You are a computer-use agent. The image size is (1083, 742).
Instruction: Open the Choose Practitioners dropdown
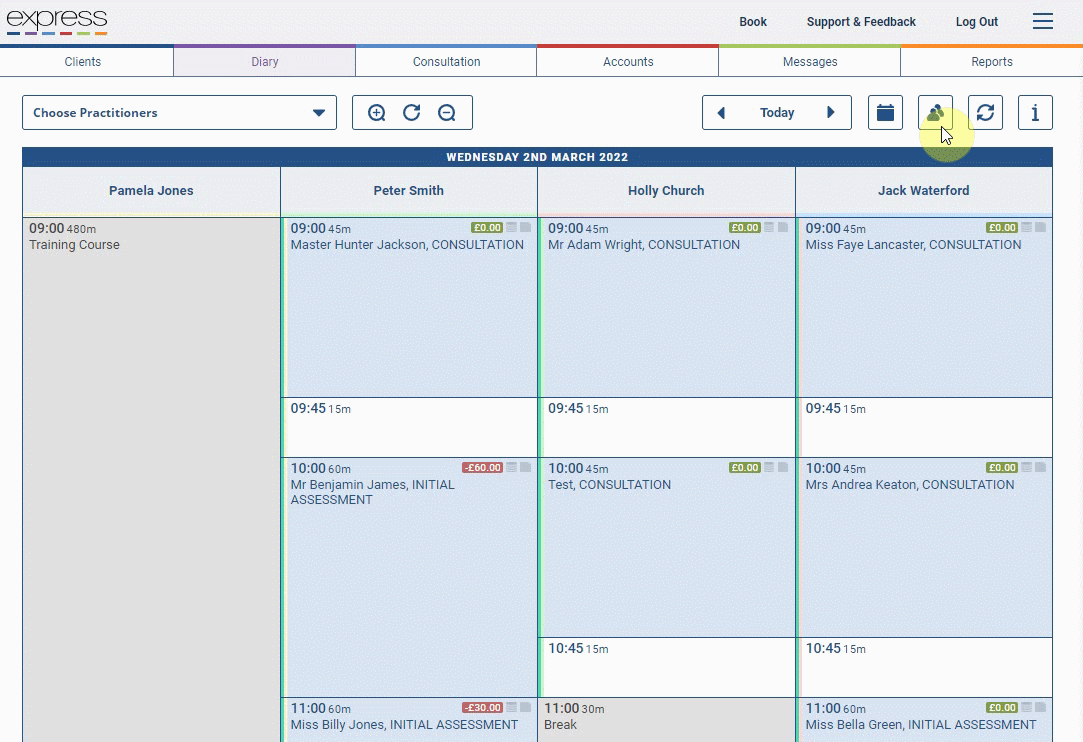tap(180, 113)
